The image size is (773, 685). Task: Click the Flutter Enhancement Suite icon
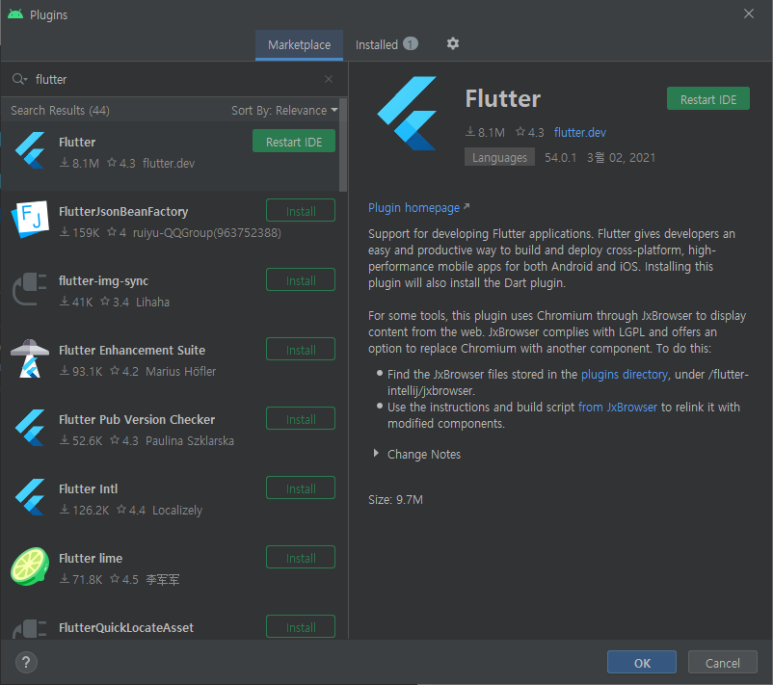point(30,359)
